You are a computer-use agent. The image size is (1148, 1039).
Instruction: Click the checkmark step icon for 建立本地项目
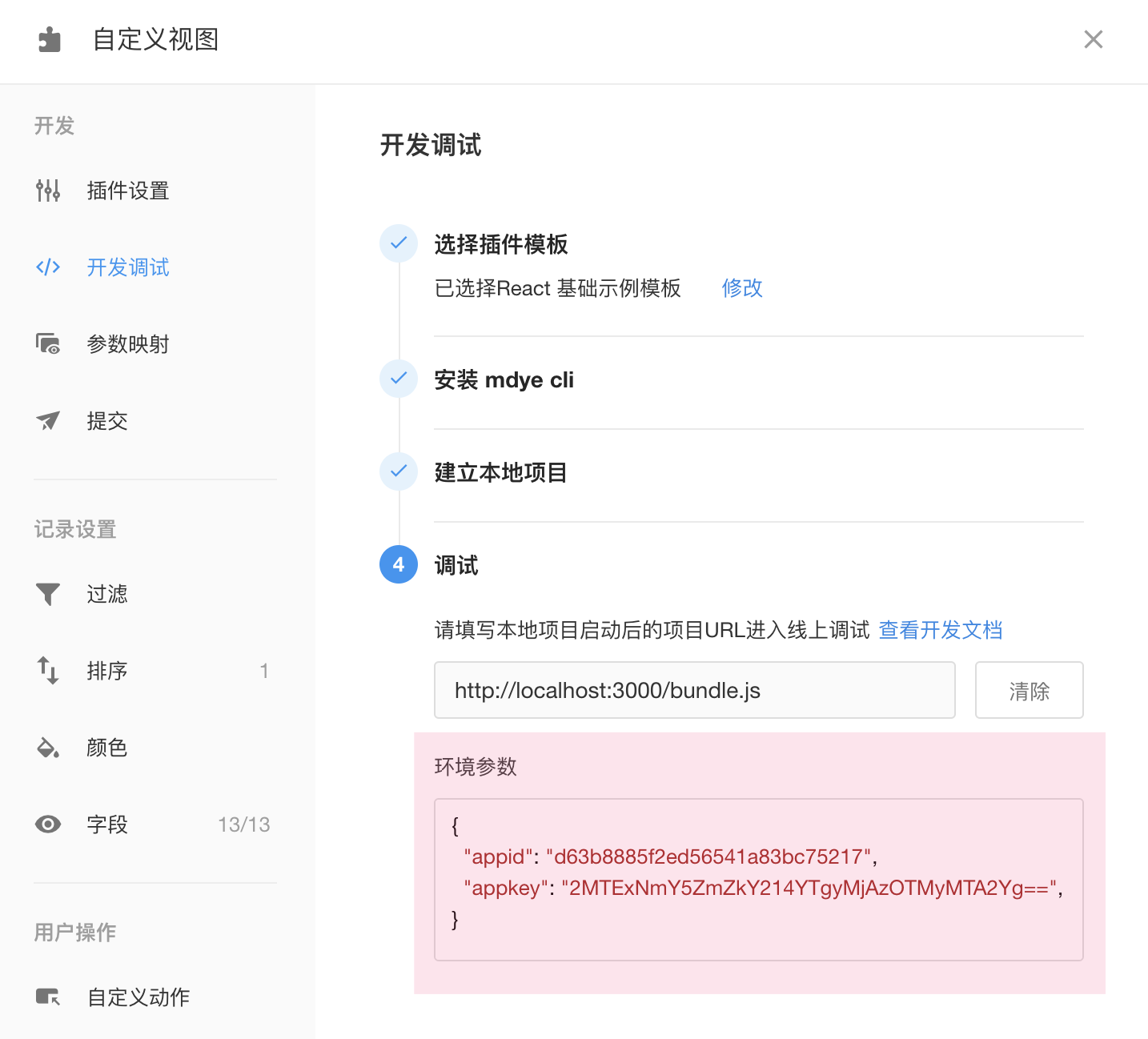pyautogui.click(x=399, y=471)
